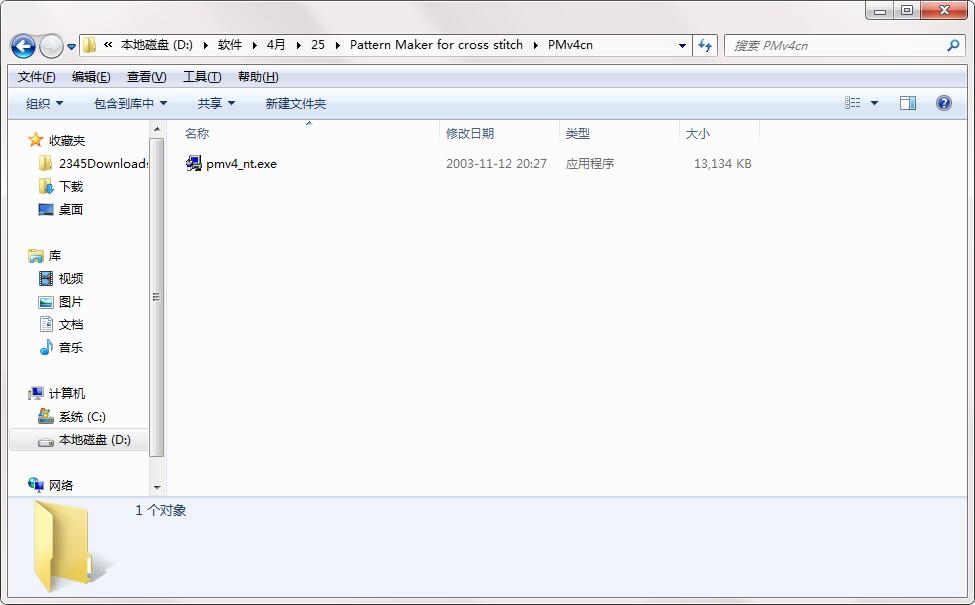Go back with the Back arrow button
Image resolution: width=975 pixels, height=605 pixels.
[23, 46]
